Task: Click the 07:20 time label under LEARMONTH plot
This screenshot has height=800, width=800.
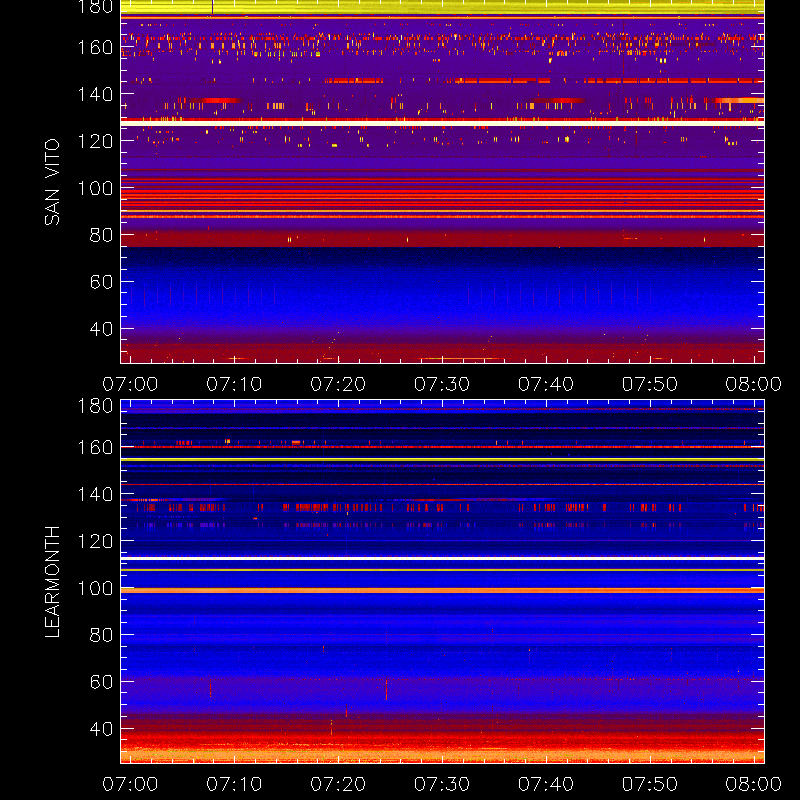Action: [338, 784]
